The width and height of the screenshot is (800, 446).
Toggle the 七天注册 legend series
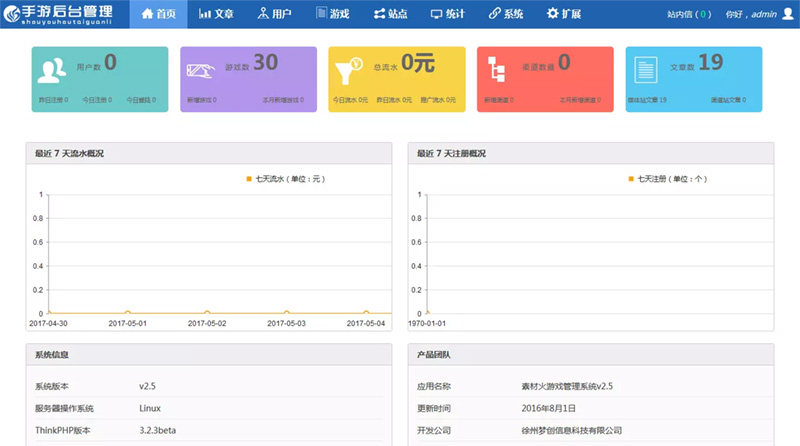(x=667, y=178)
